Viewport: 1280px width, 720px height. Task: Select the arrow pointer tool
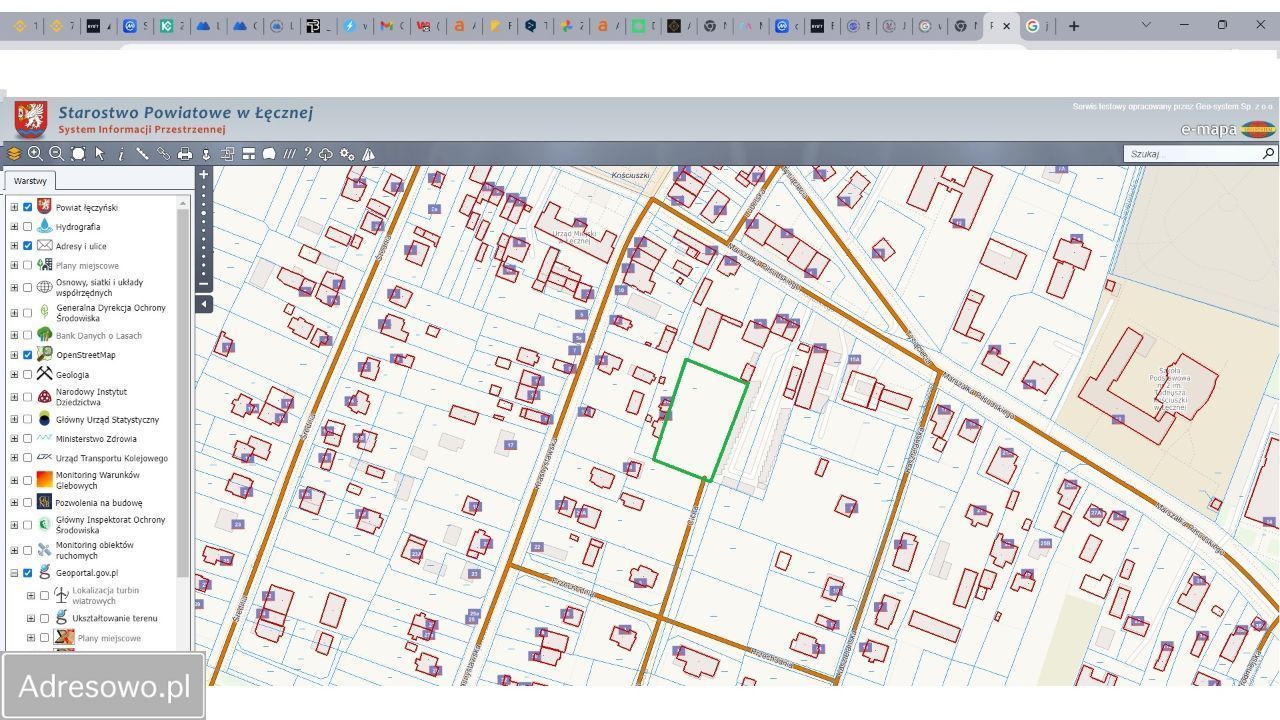click(x=100, y=154)
